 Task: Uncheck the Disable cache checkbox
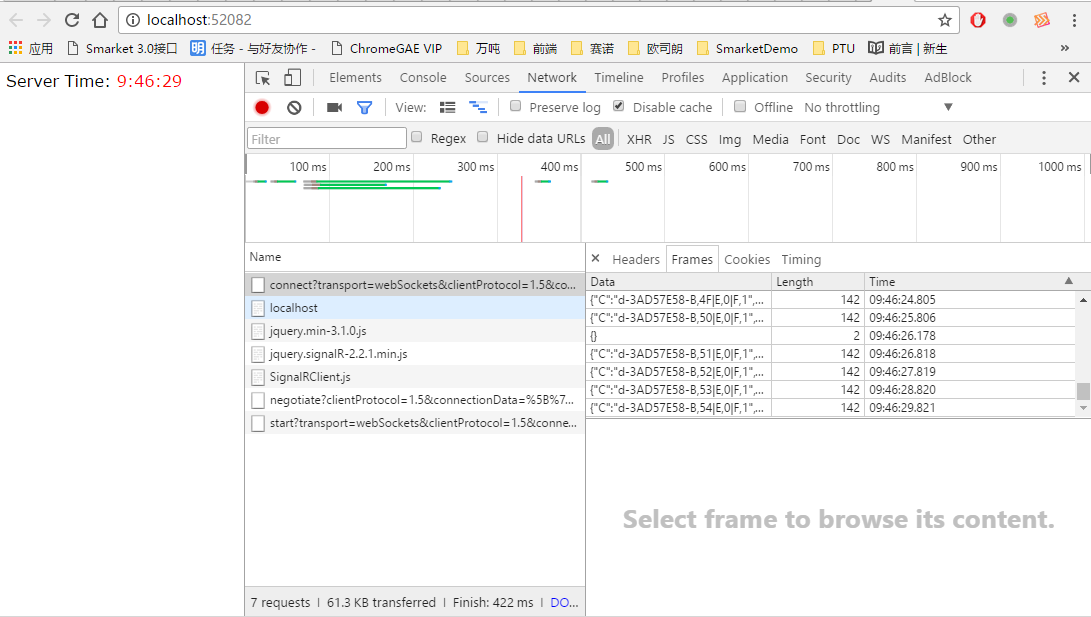pyautogui.click(x=619, y=106)
